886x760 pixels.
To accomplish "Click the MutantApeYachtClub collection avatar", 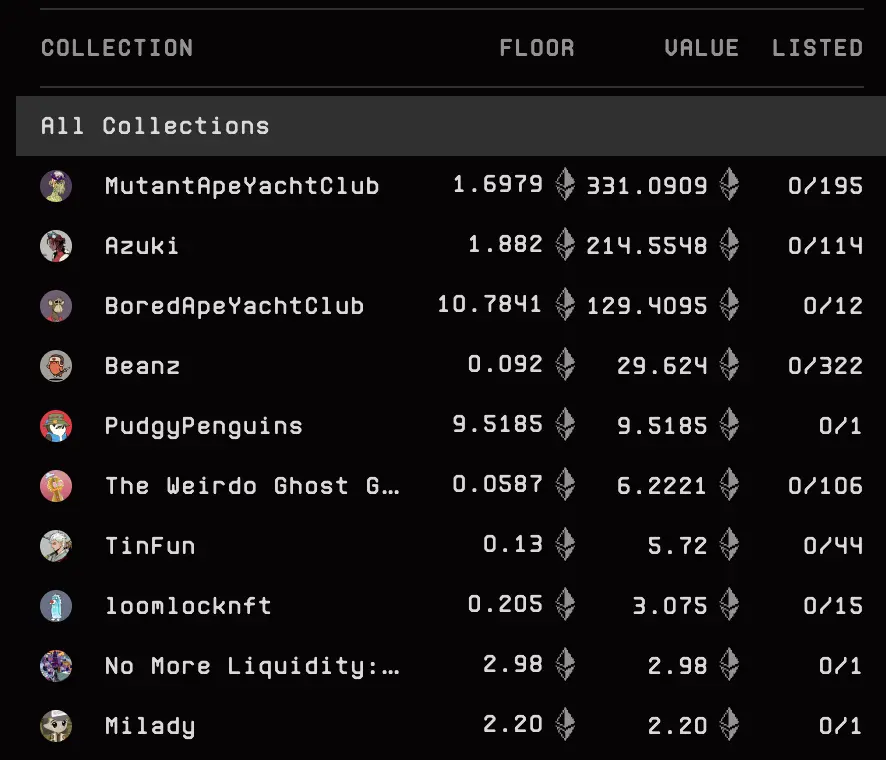I will pos(56,186).
